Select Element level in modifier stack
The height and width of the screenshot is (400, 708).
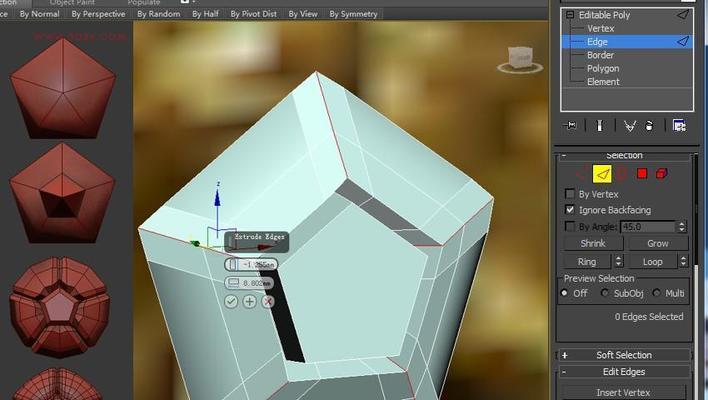[603, 82]
